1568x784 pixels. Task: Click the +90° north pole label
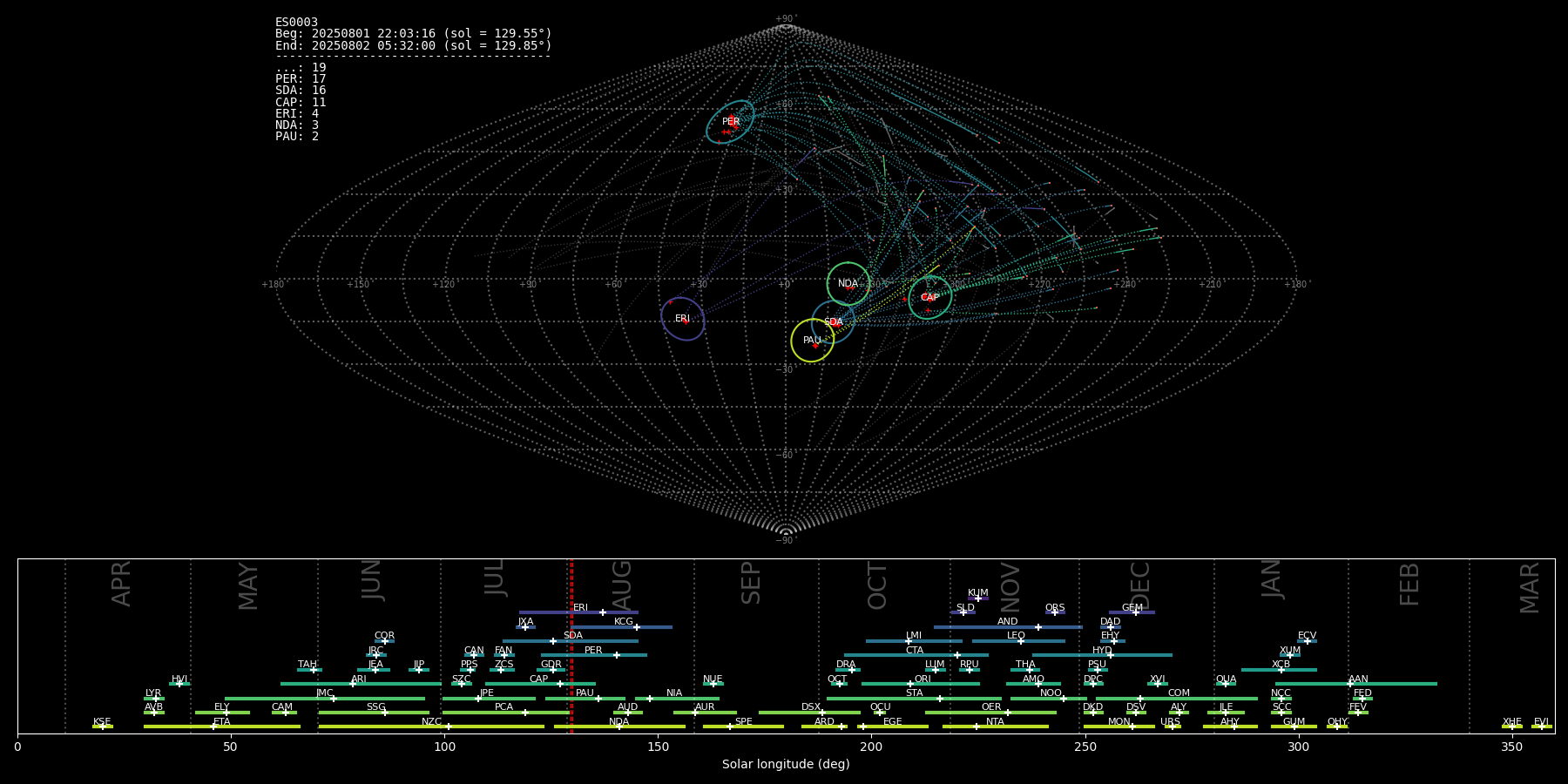(786, 18)
